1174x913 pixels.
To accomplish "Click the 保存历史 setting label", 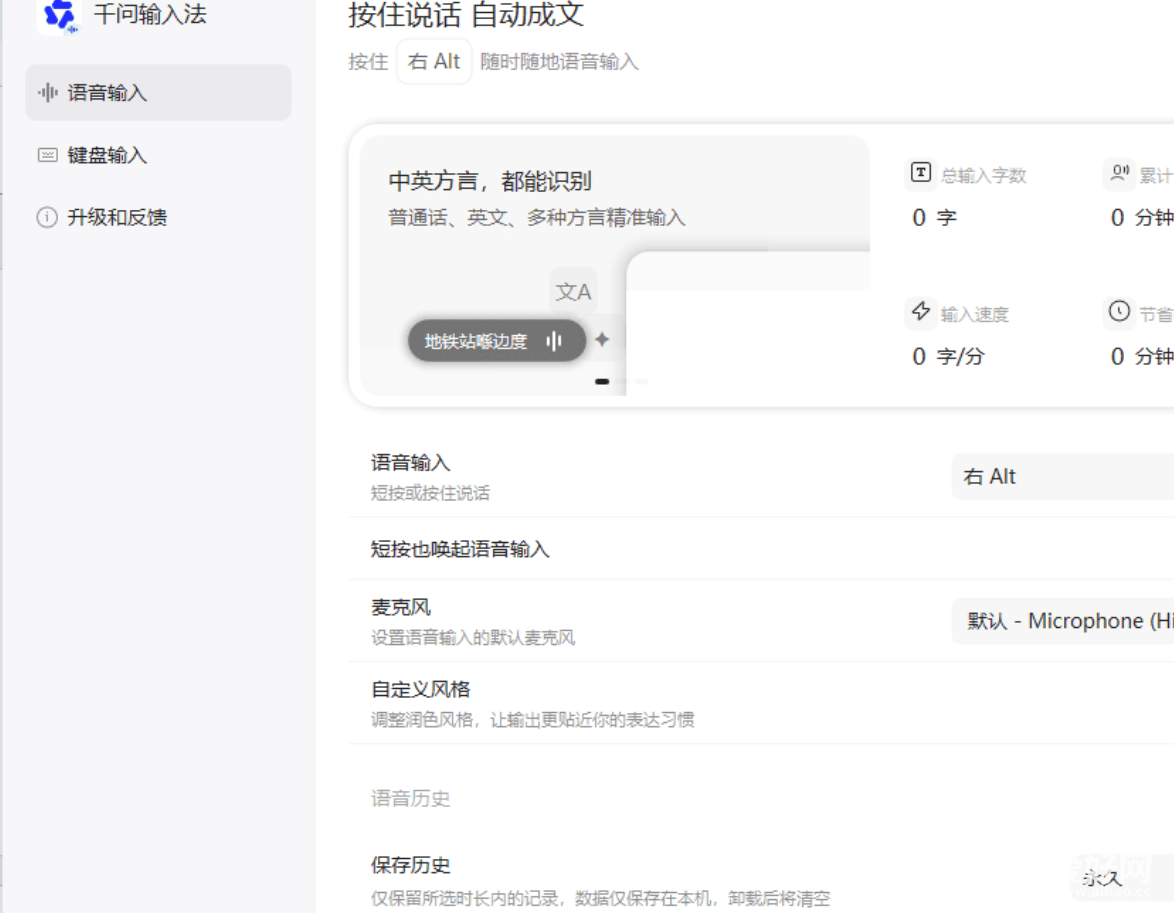I will coord(410,865).
